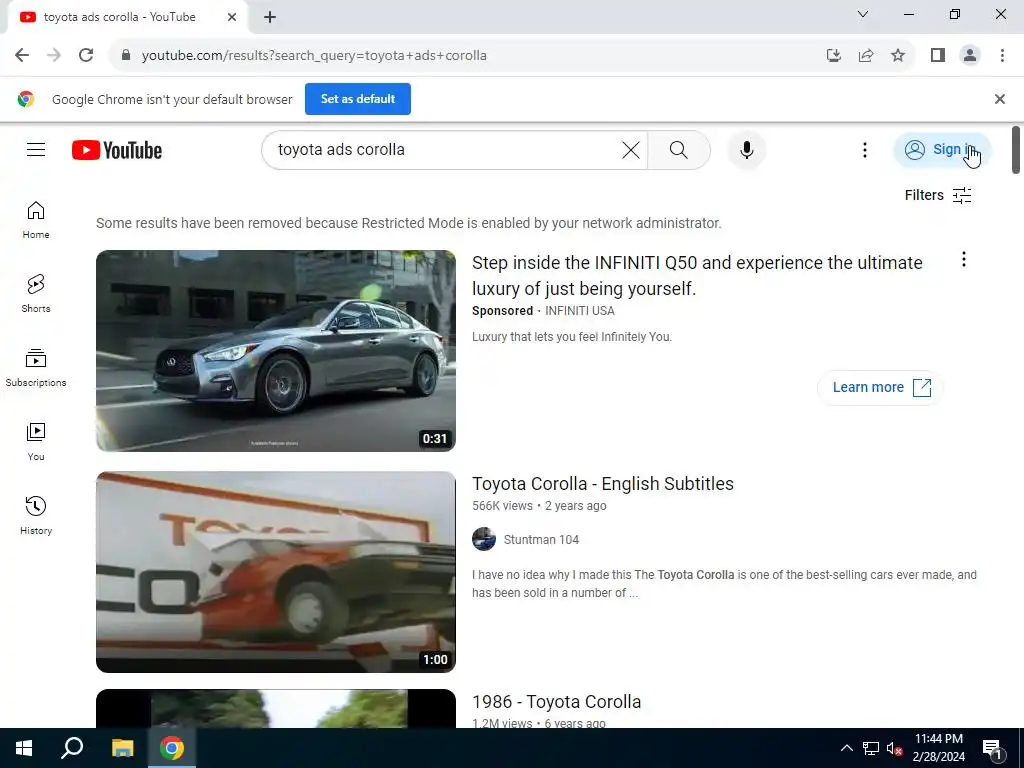
Task: Click Learn more on the INFINITI ad
Action: tap(880, 387)
